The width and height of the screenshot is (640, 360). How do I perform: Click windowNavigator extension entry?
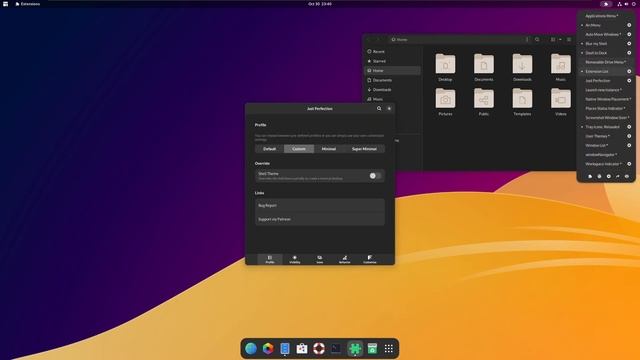(x=606, y=155)
